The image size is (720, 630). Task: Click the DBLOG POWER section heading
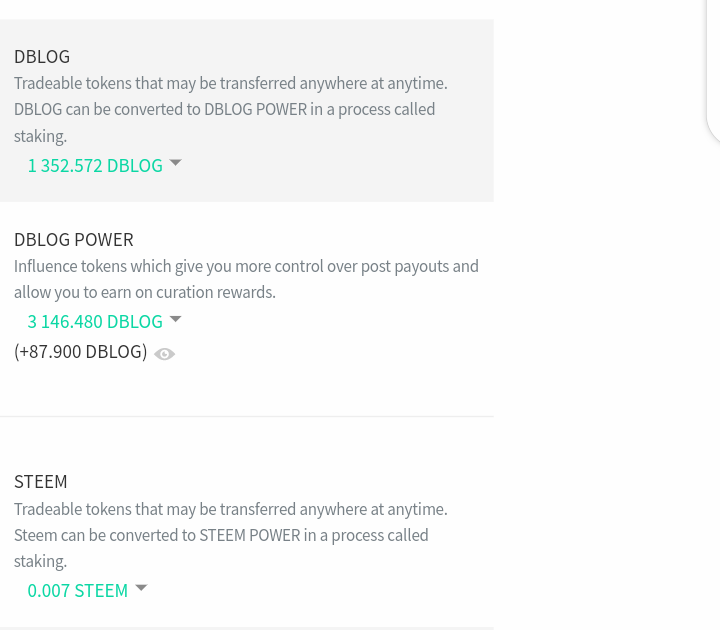[73, 239]
